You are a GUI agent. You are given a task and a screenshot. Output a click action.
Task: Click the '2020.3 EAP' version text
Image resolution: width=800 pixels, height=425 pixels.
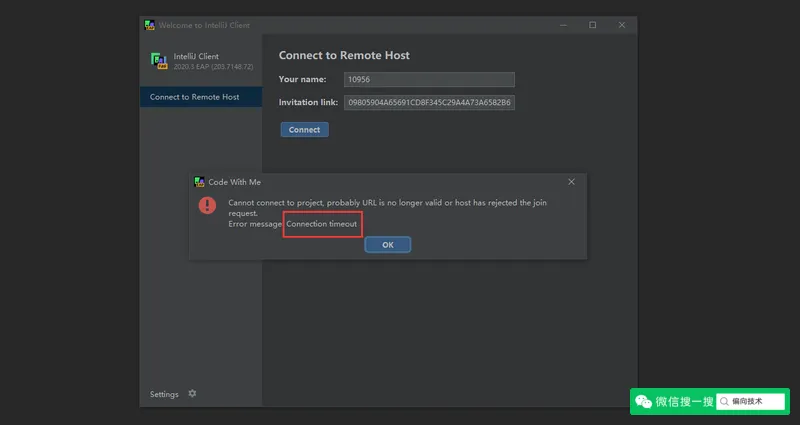click(213, 67)
